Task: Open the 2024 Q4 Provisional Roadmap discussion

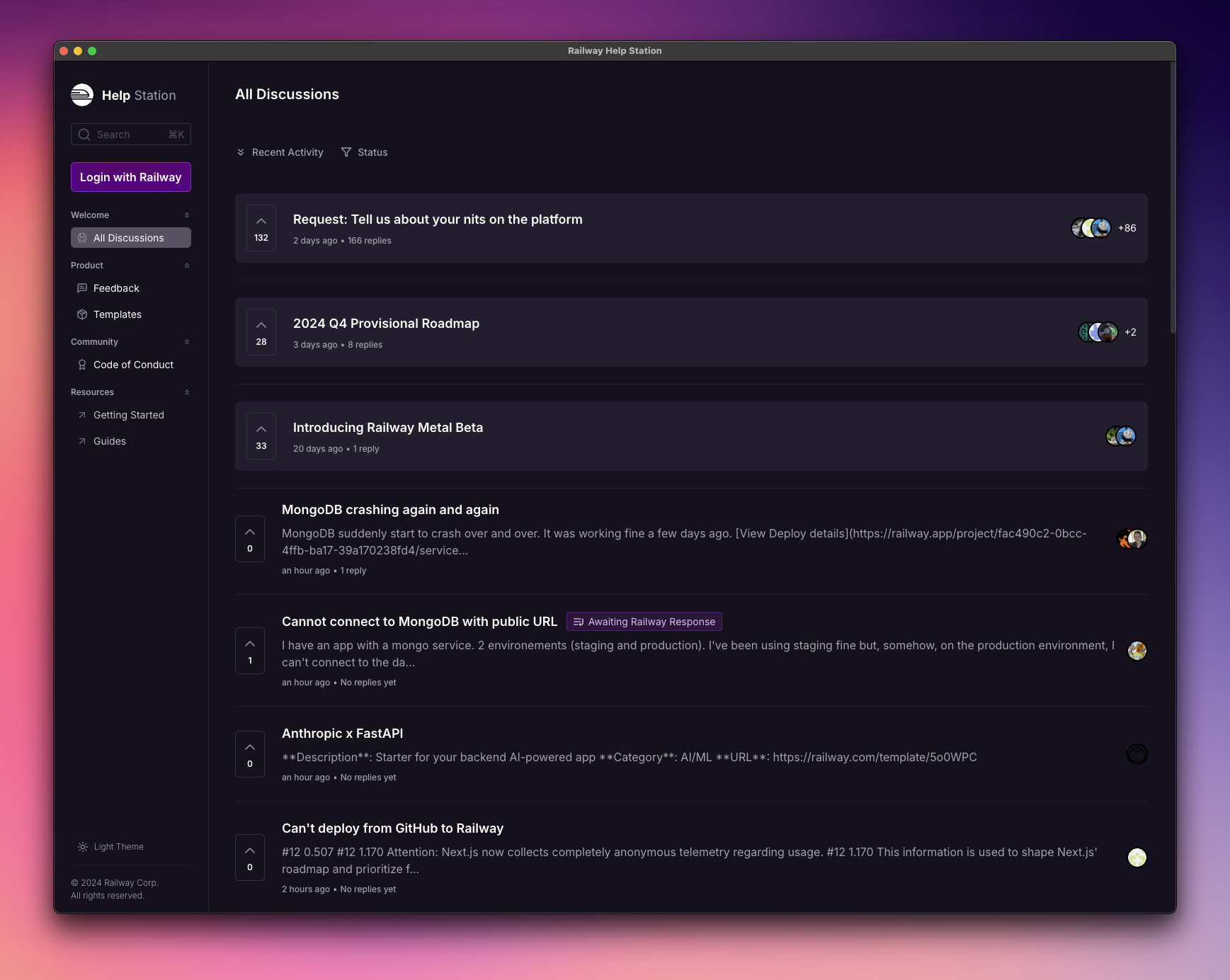Action: point(386,324)
